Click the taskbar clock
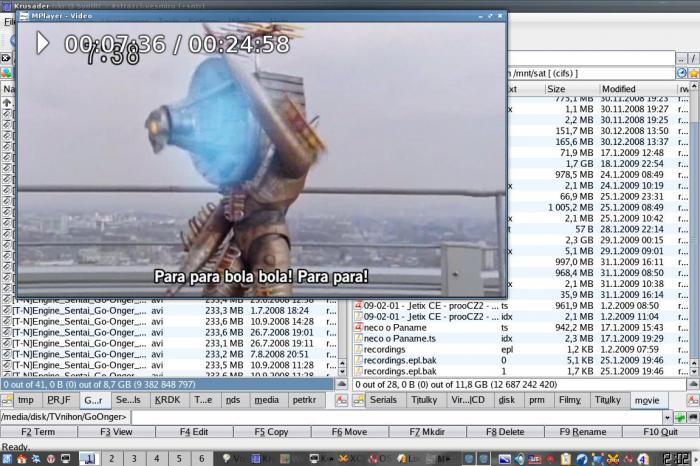 676,458
